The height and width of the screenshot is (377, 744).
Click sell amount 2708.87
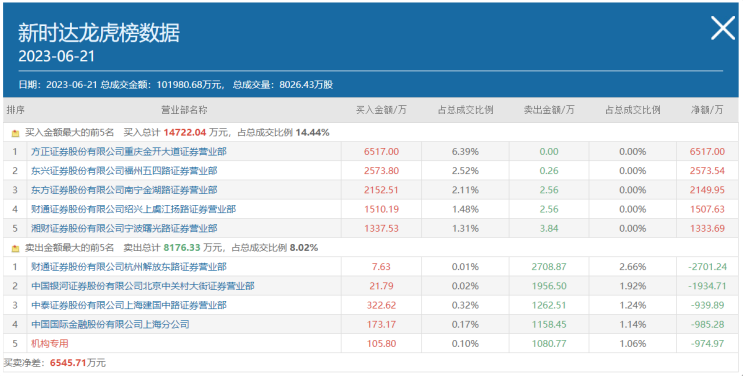(x=549, y=267)
